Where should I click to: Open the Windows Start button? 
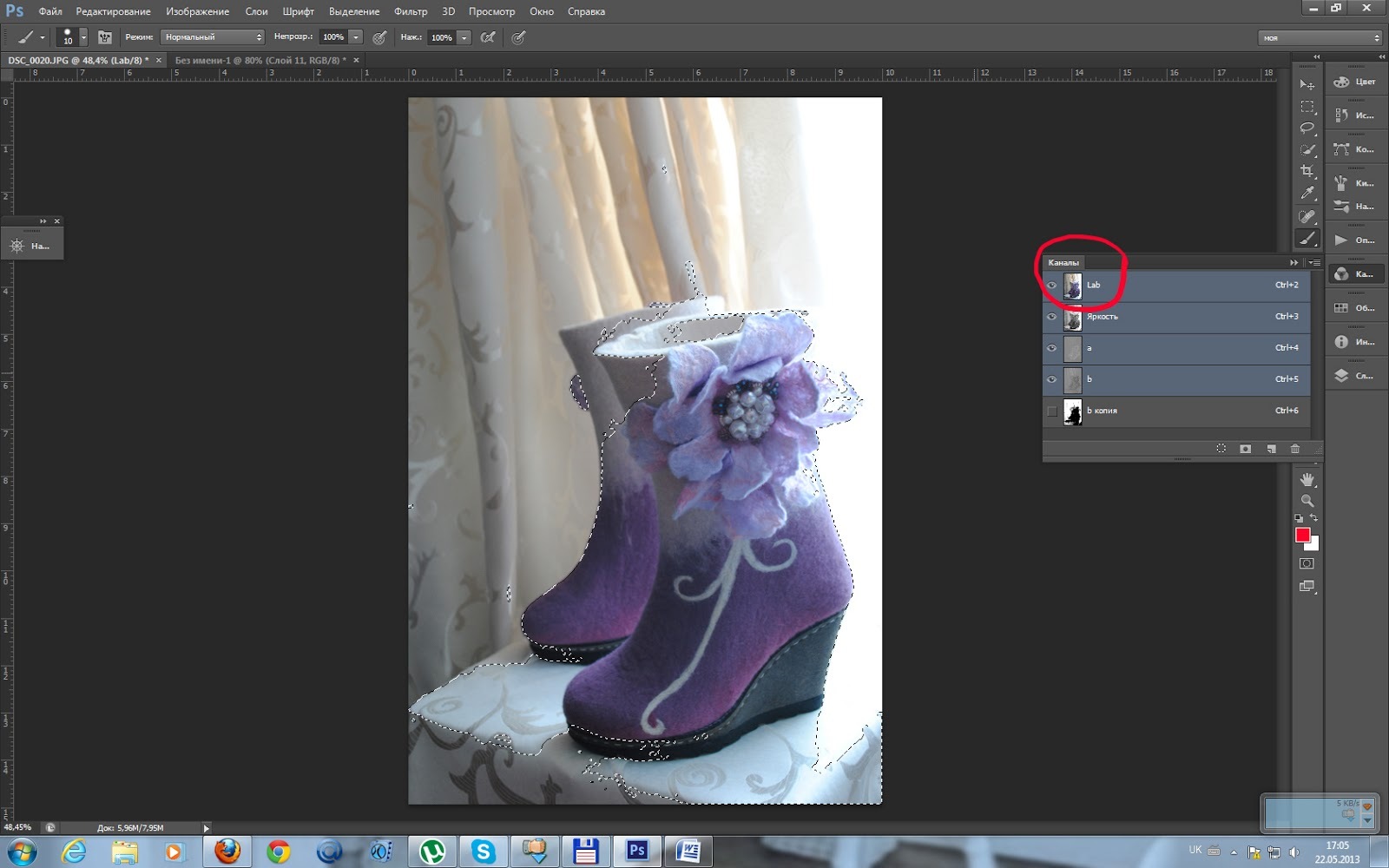coord(22,852)
